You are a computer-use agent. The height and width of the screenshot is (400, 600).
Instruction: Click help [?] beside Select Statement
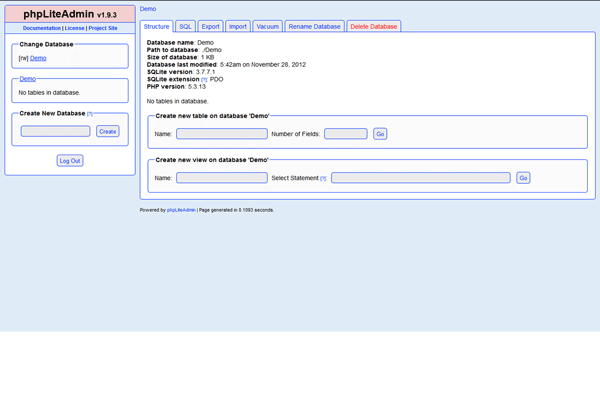(323, 178)
